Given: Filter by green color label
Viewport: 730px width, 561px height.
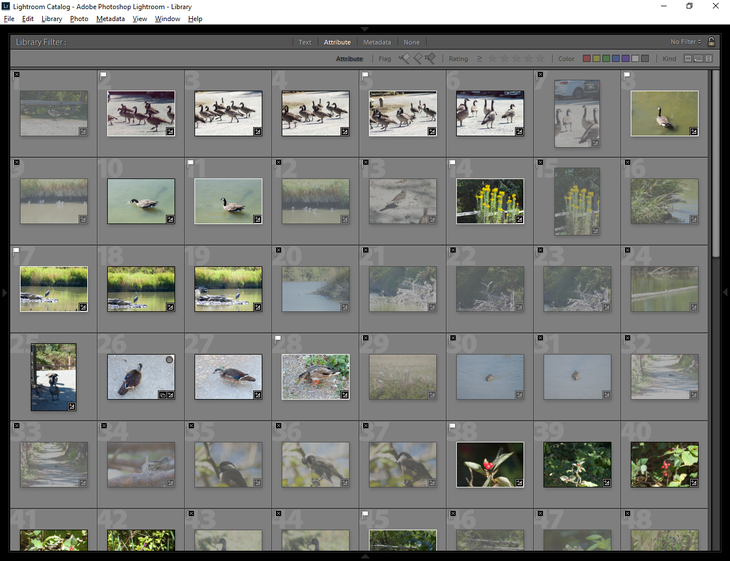Looking at the screenshot, I should [606, 59].
